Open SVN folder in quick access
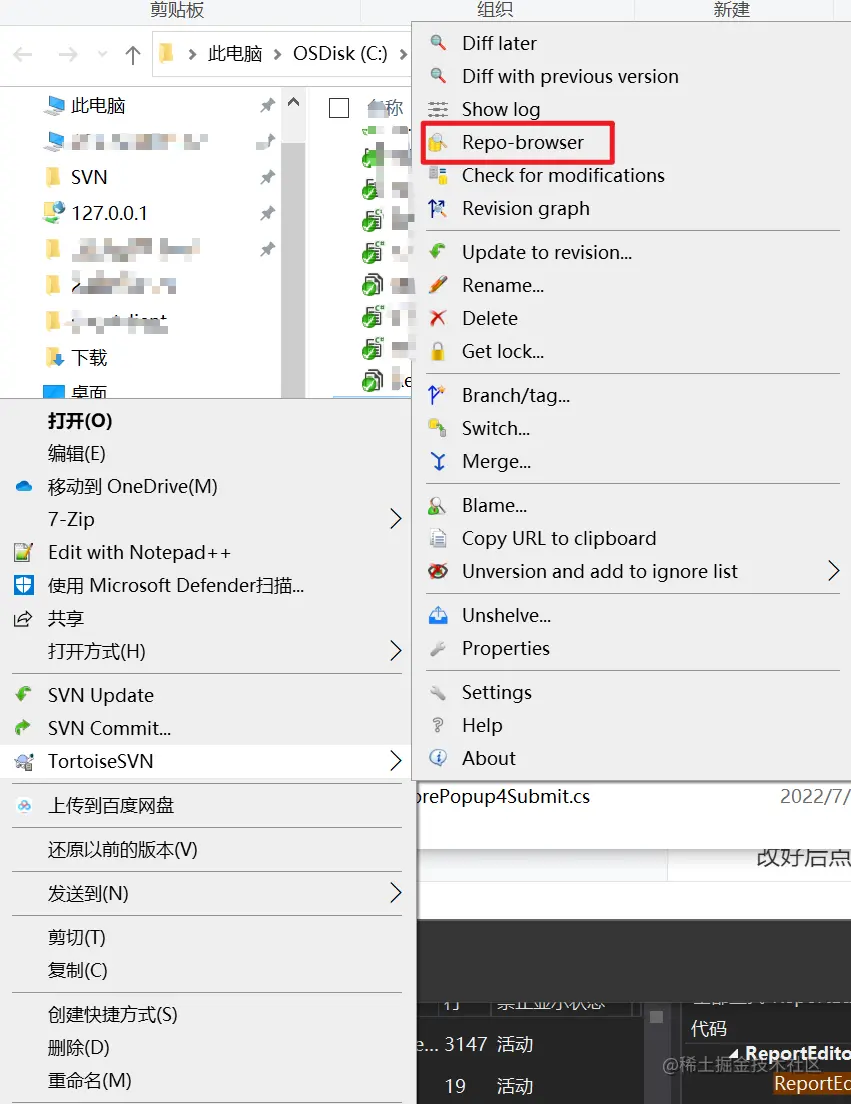Image resolution: width=851 pixels, height=1104 pixels. click(89, 177)
